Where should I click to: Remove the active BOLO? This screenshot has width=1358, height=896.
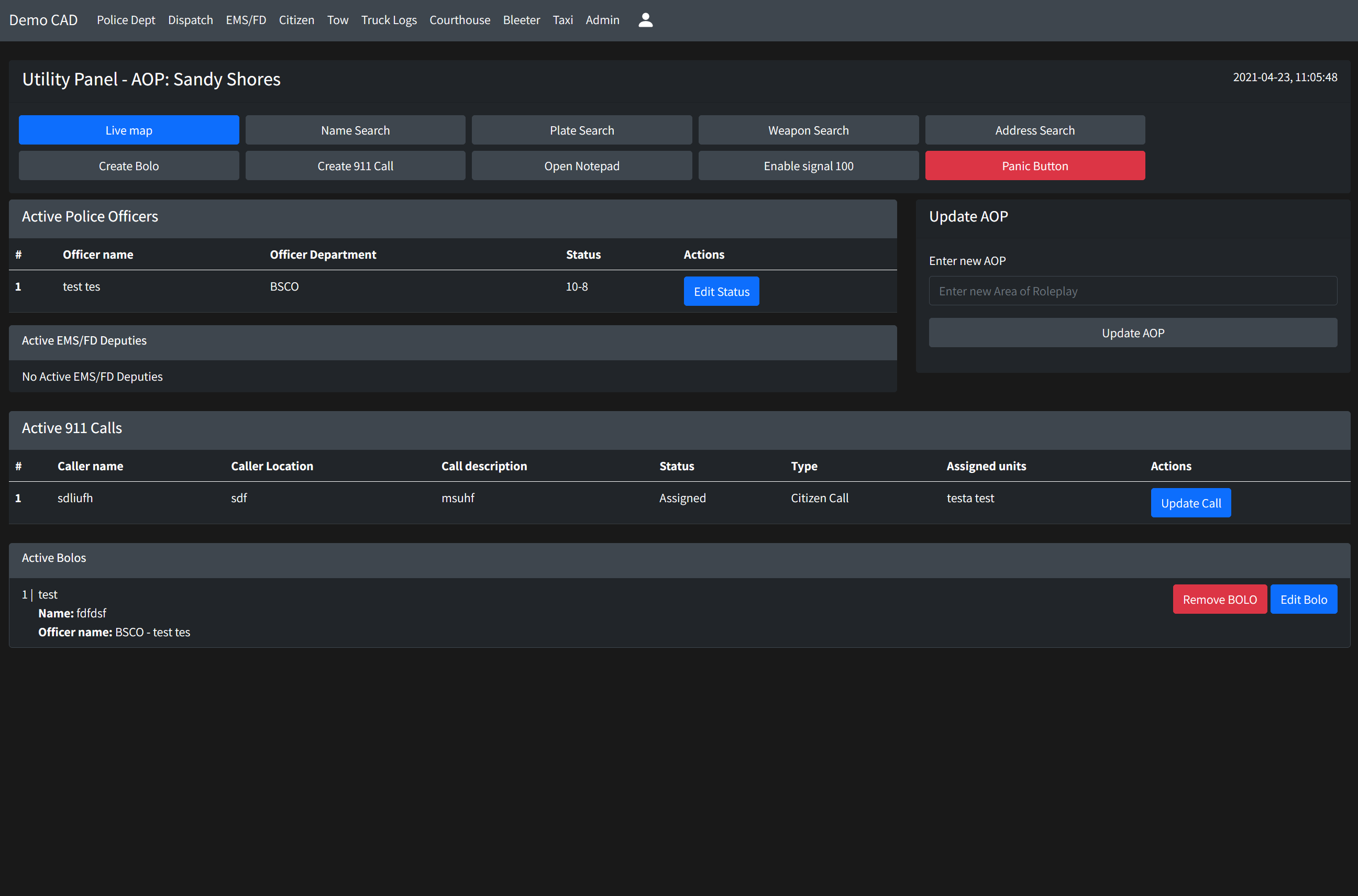click(x=1218, y=598)
